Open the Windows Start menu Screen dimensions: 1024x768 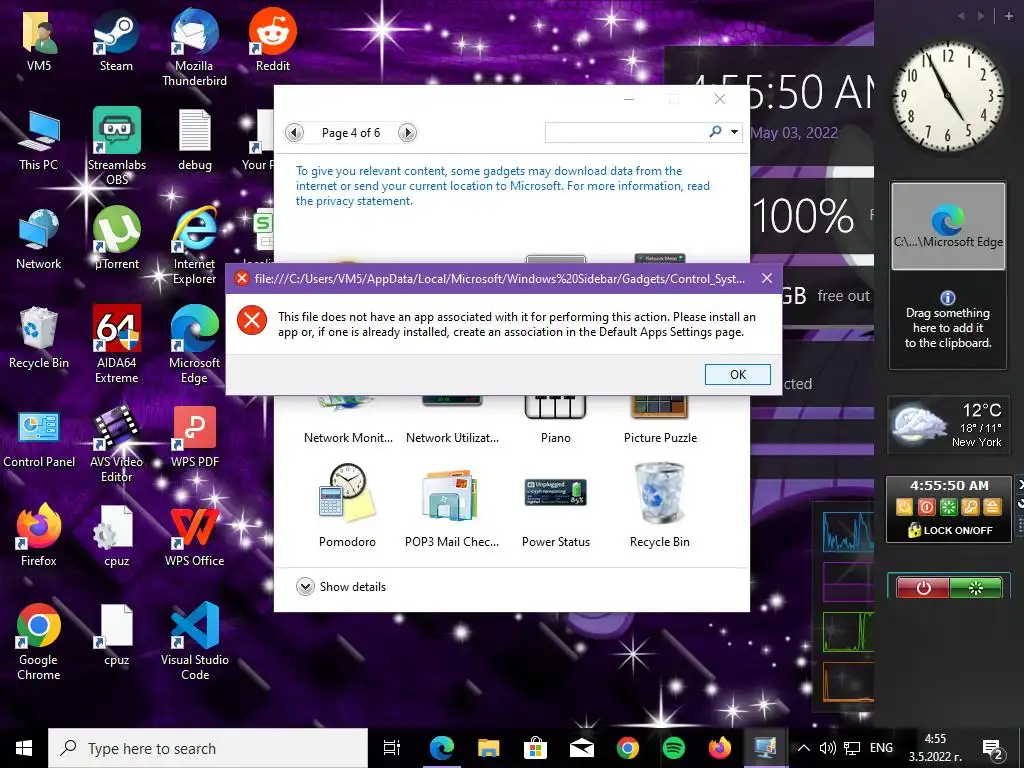[24, 748]
